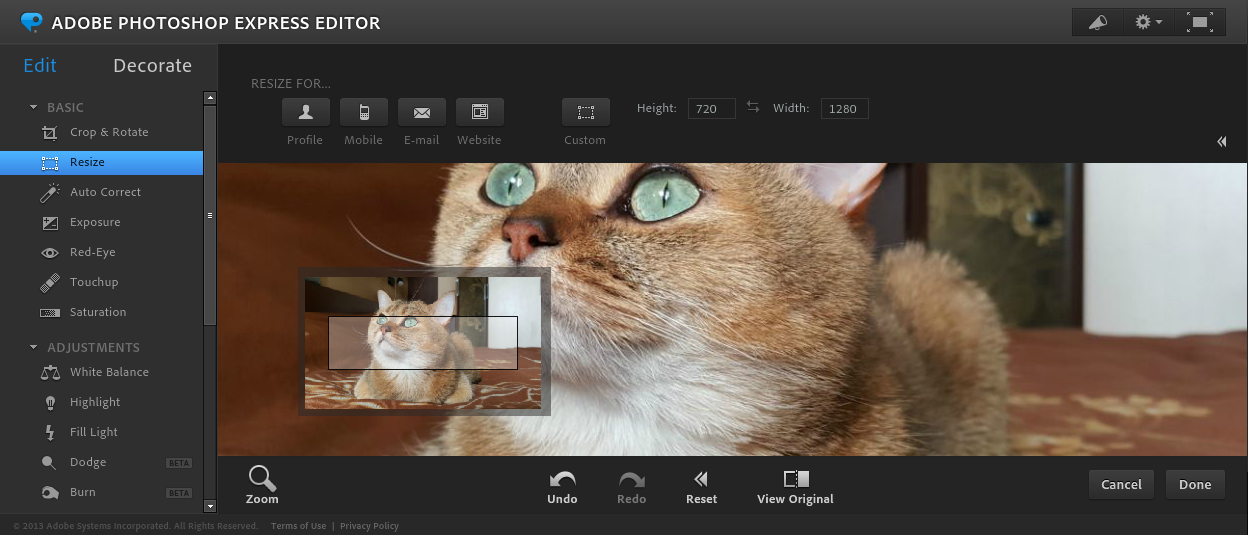The image size is (1248, 535).
Task: Click sidebar scrollbar up arrow
Action: pyautogui.click(x=210, y=98)
